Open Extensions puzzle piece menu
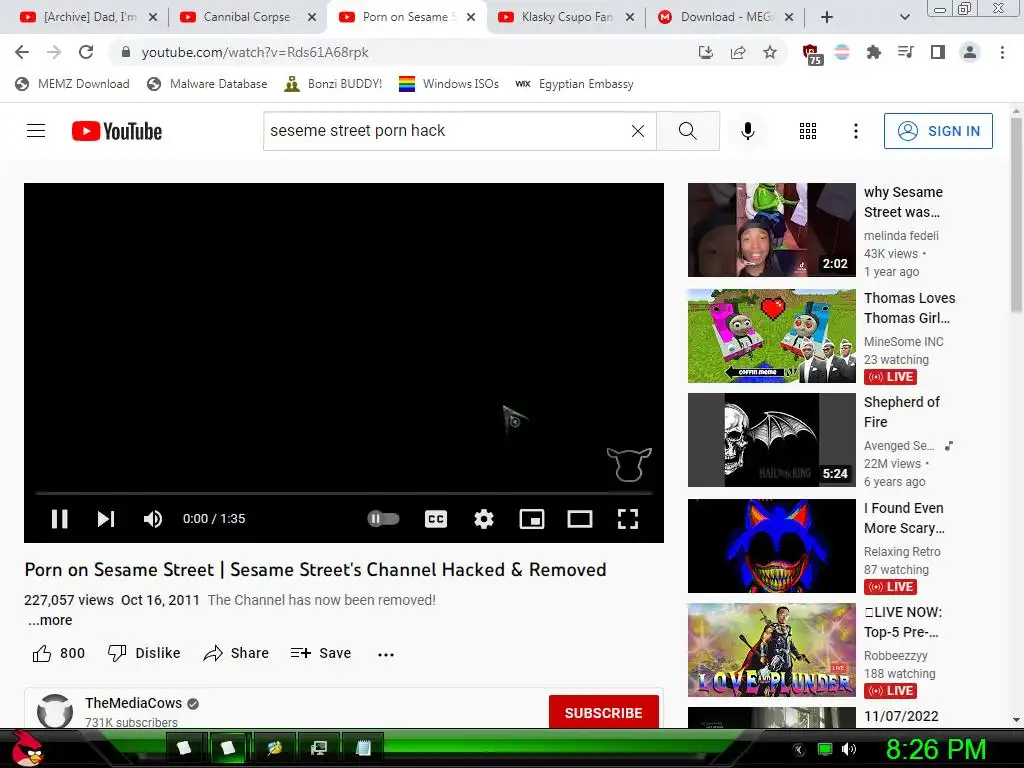The width and height of the screenshot is (1024, 768). [874, 52]
